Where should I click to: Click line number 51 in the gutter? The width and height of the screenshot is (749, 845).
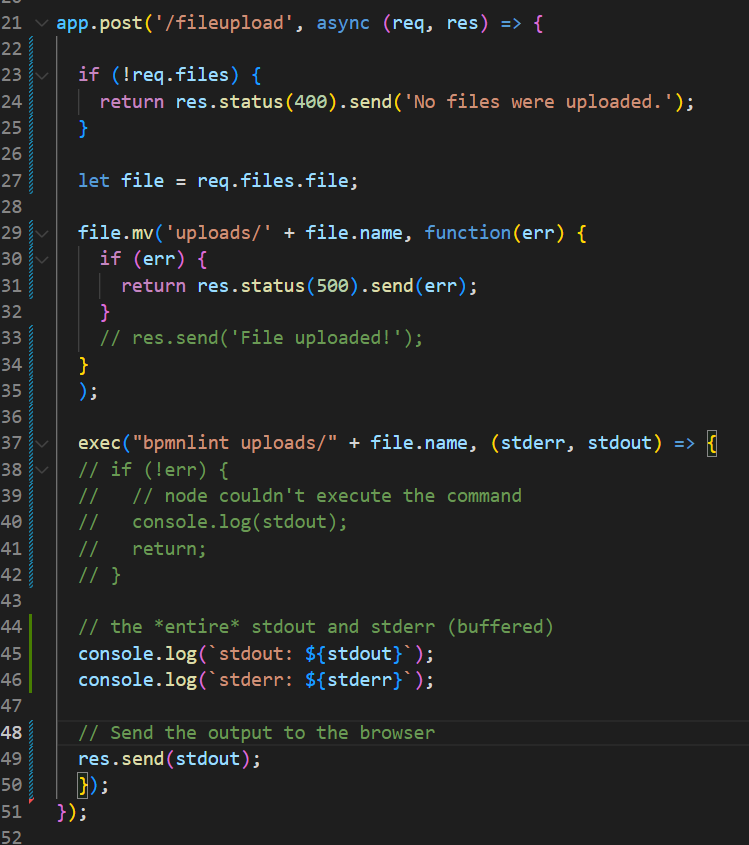pos(11,812)
